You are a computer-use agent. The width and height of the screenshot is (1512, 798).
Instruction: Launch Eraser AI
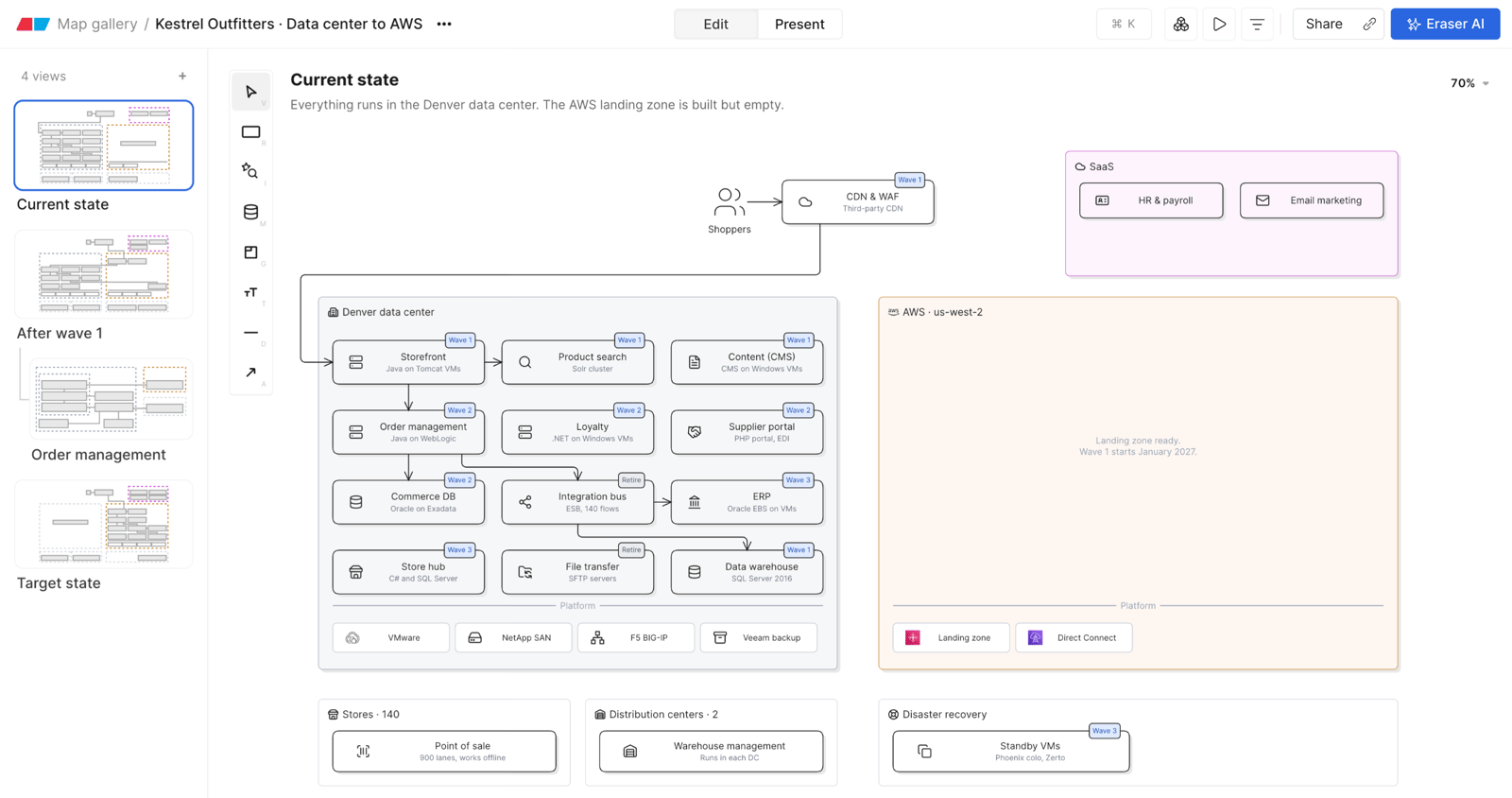[1445, 25]
